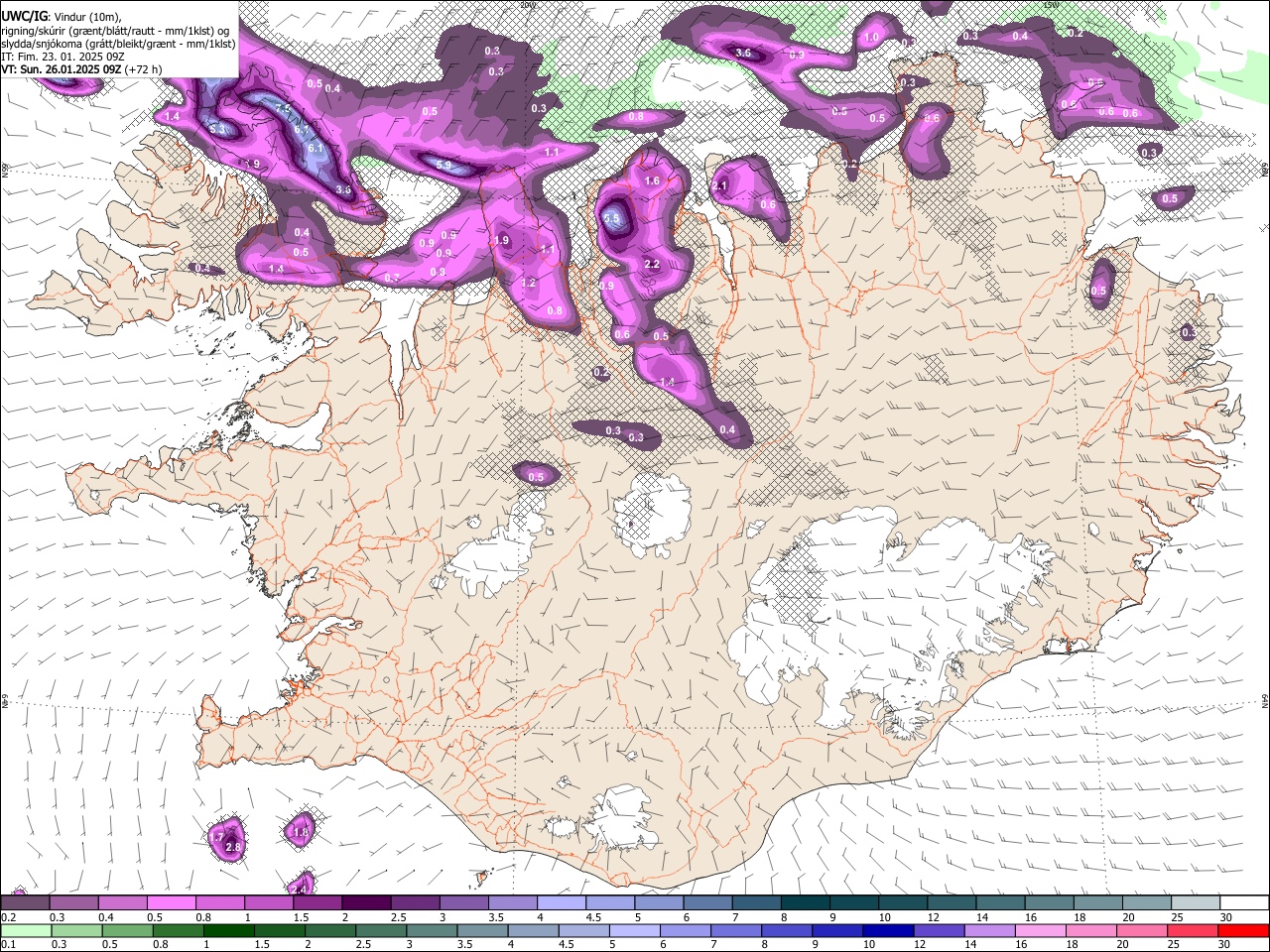Pick the darkest green swatch between 1 and 1.5
The image size is (1270, 952).
click(x=228, y=930)
